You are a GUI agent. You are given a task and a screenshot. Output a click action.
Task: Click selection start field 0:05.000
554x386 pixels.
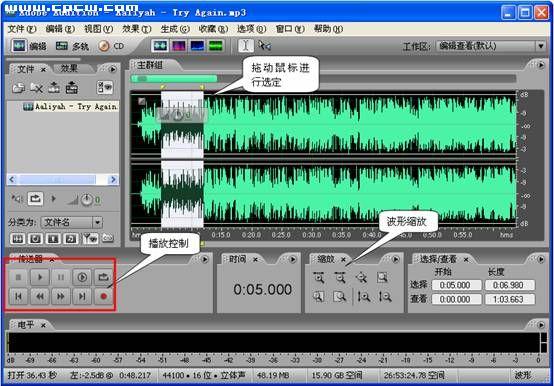click(x=456, y=285)
